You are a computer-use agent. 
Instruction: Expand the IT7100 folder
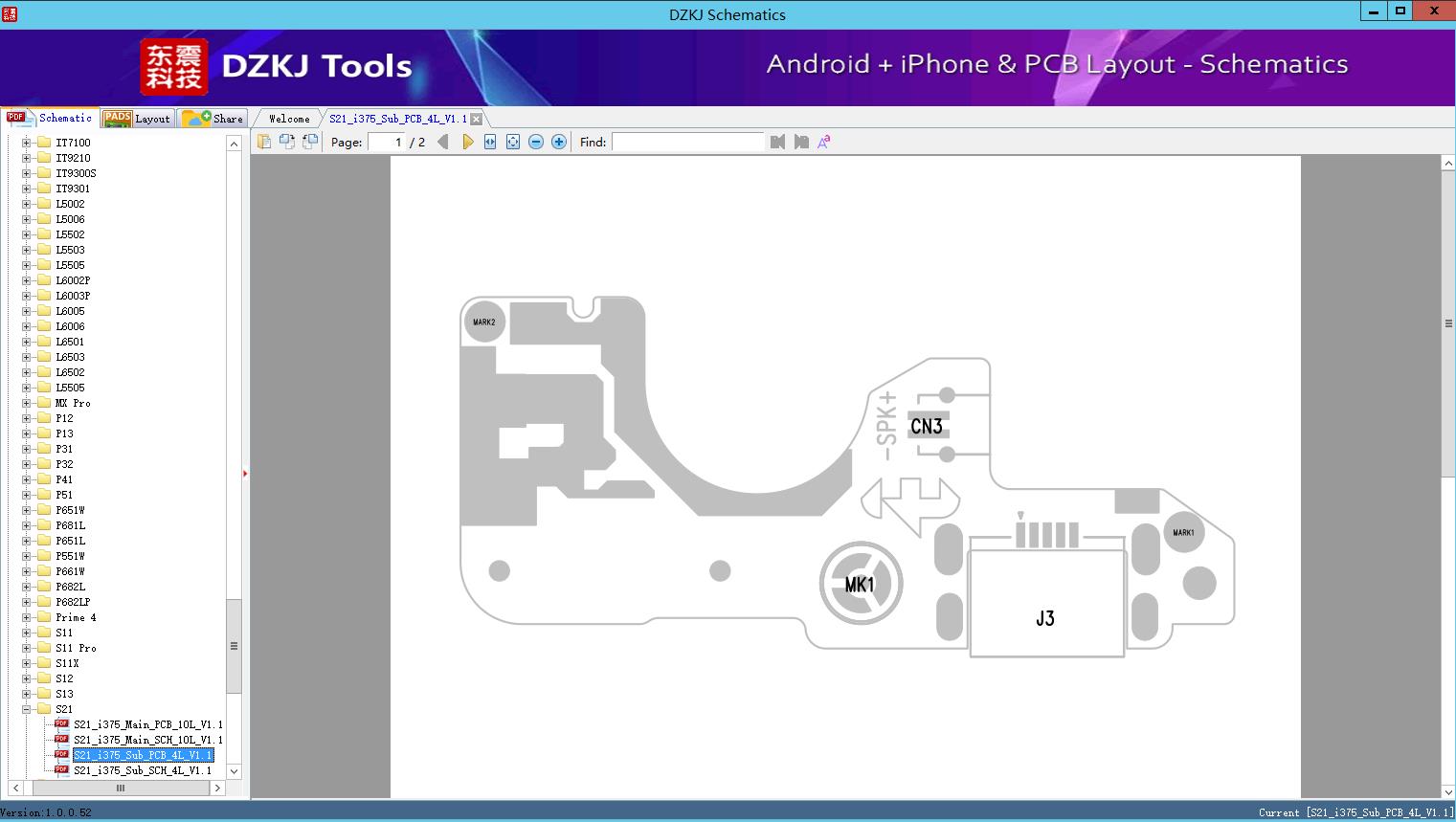(27, 143)
